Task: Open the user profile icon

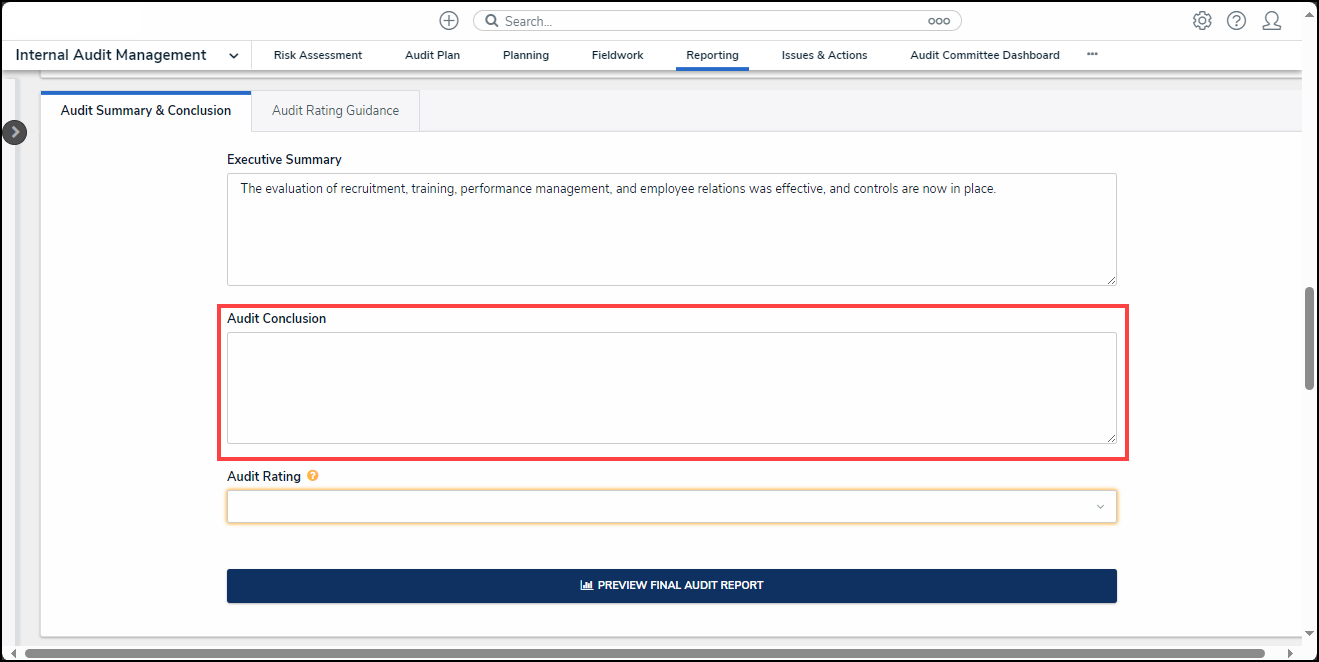Action: click(1271, 21)
